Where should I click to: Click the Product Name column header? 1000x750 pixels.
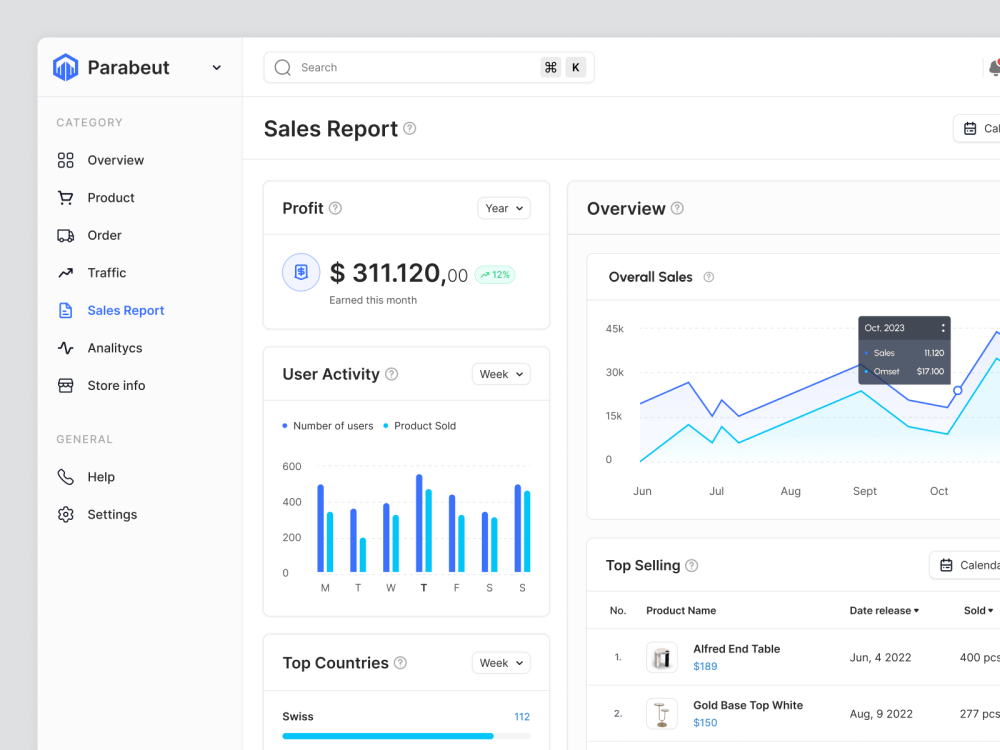(681, 611)
